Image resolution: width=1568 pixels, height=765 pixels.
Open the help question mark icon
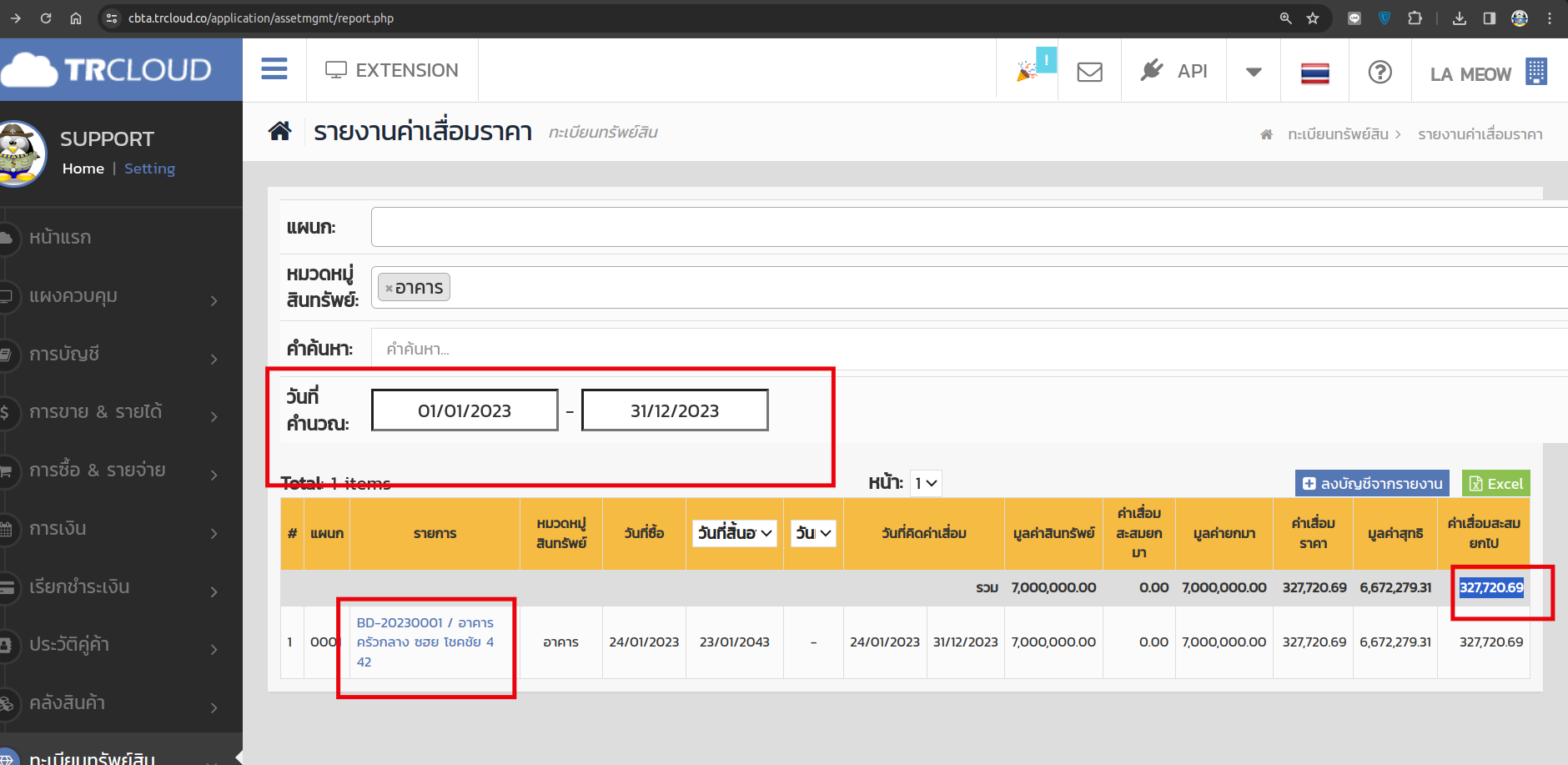[1380, 72]
